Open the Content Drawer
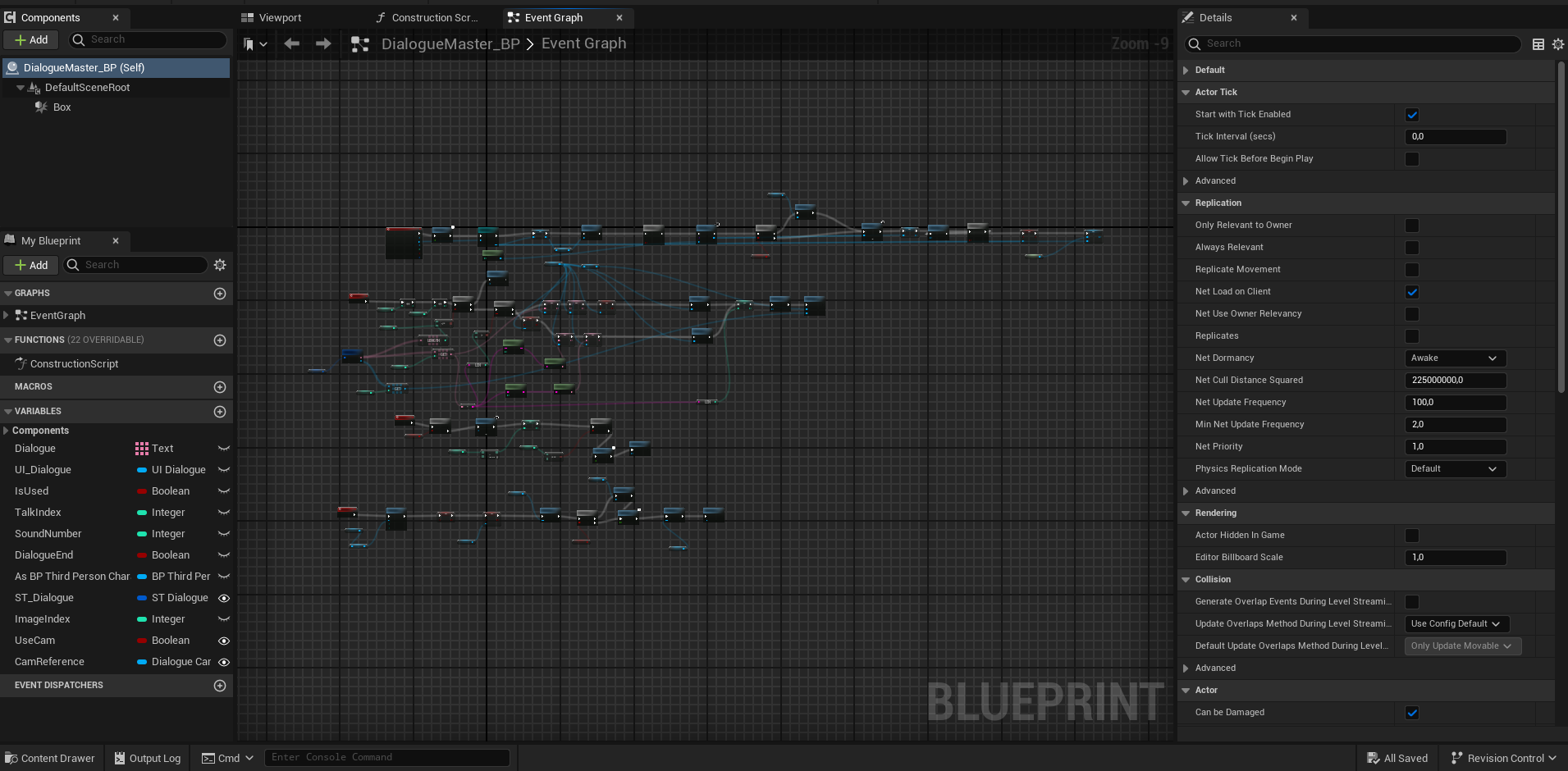The height and width of the screenshot is (771, 1568). (50, 758)
